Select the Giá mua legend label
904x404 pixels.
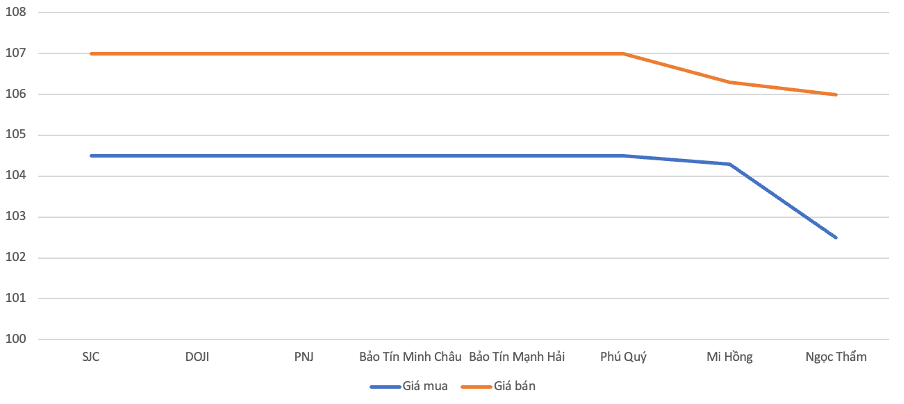(425, 387)
